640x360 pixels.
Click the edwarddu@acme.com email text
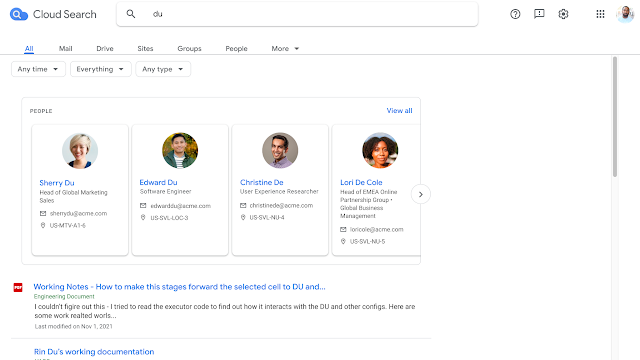point(180,206)
